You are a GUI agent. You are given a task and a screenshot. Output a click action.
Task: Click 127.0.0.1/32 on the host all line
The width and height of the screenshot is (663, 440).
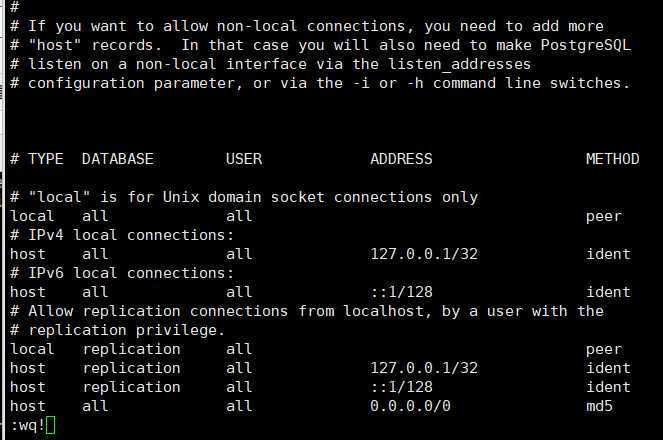click(x=424, y=254)
